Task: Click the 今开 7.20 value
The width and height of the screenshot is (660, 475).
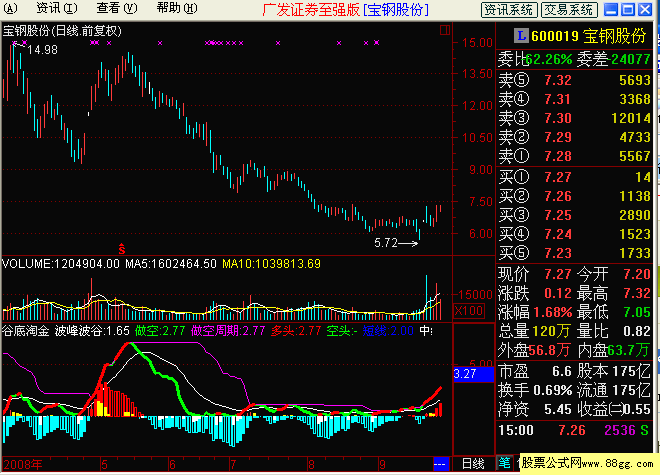Action: 637,275
